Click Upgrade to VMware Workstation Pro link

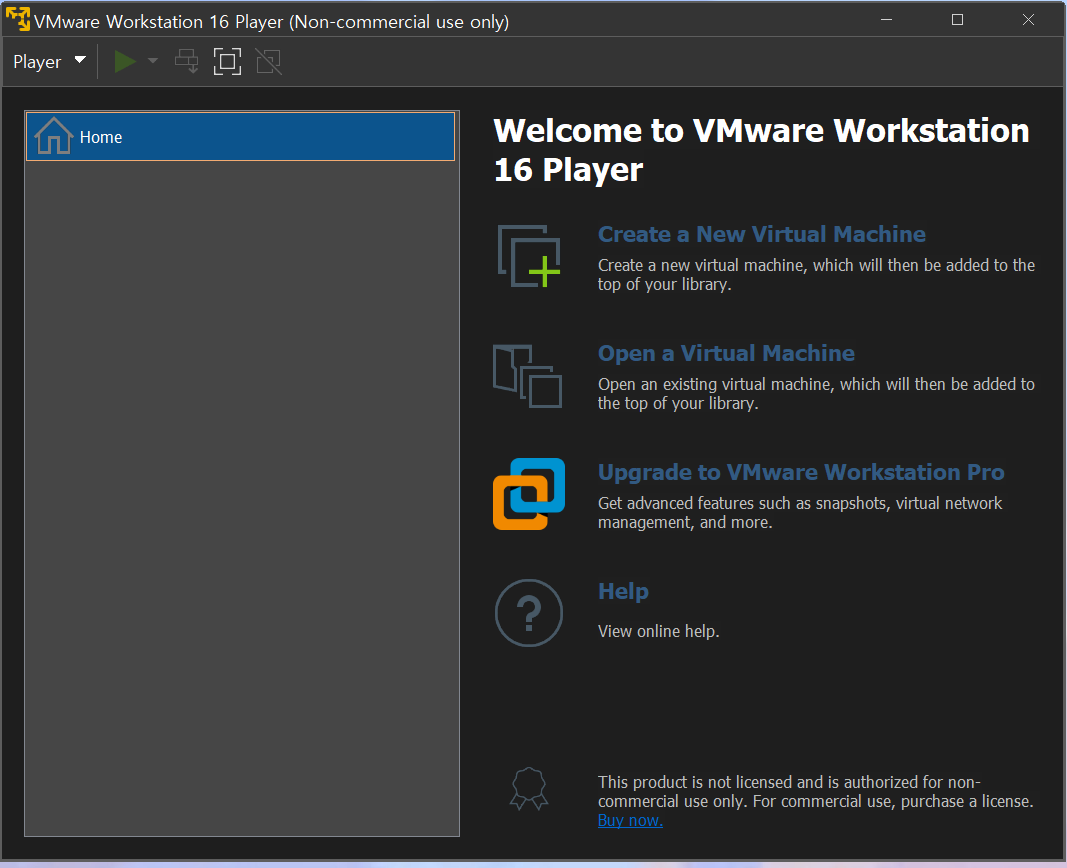coord(801,472)
